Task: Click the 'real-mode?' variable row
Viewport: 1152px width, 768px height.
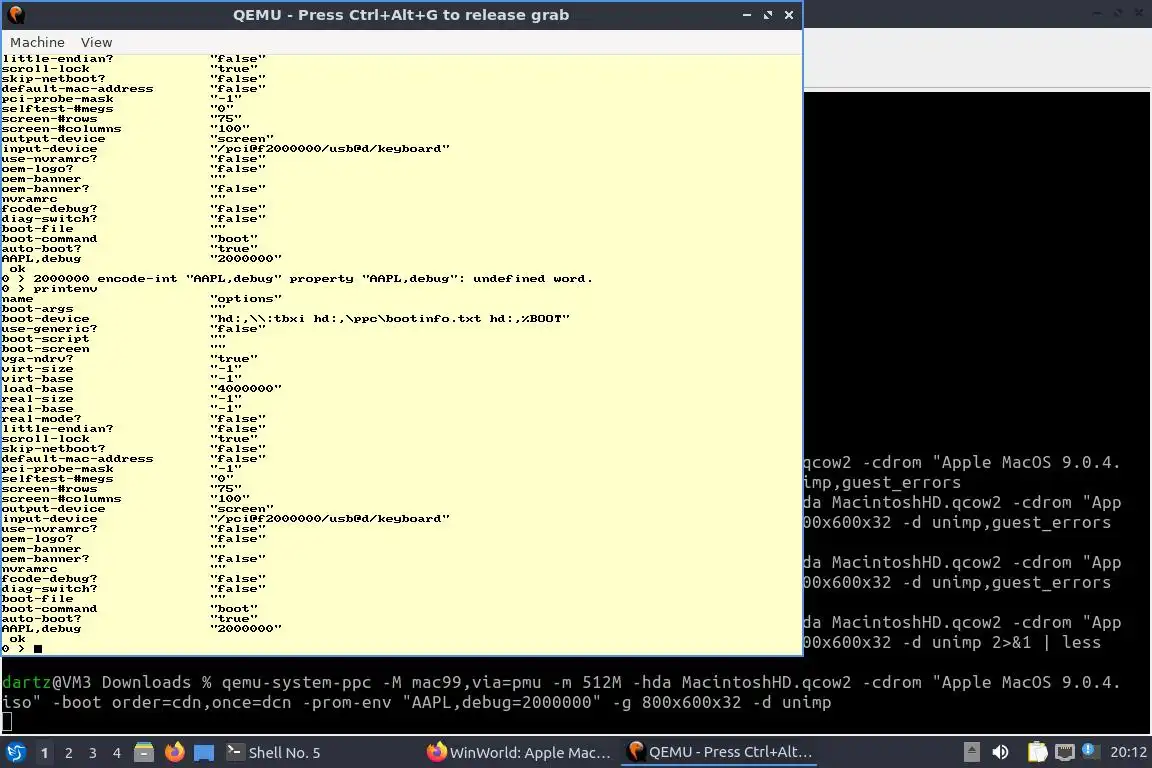Action: pyautogui.click(x=134, y=419)
